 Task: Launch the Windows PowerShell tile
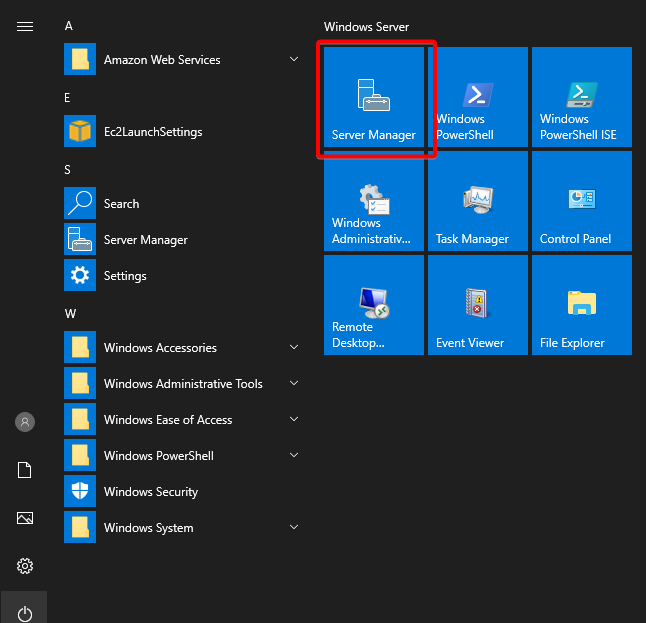point(478,97)
